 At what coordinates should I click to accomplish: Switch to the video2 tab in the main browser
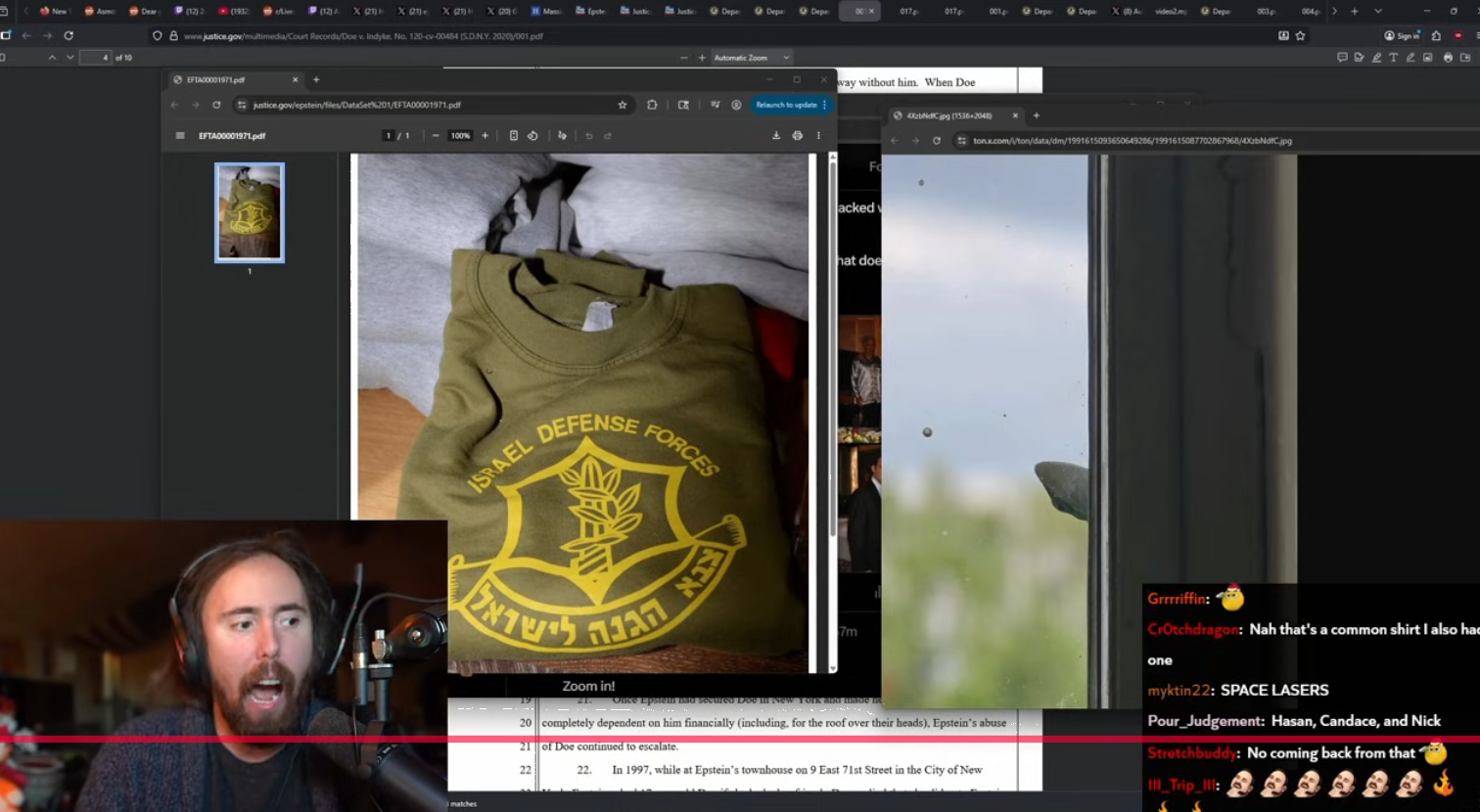coord(1171,11)
